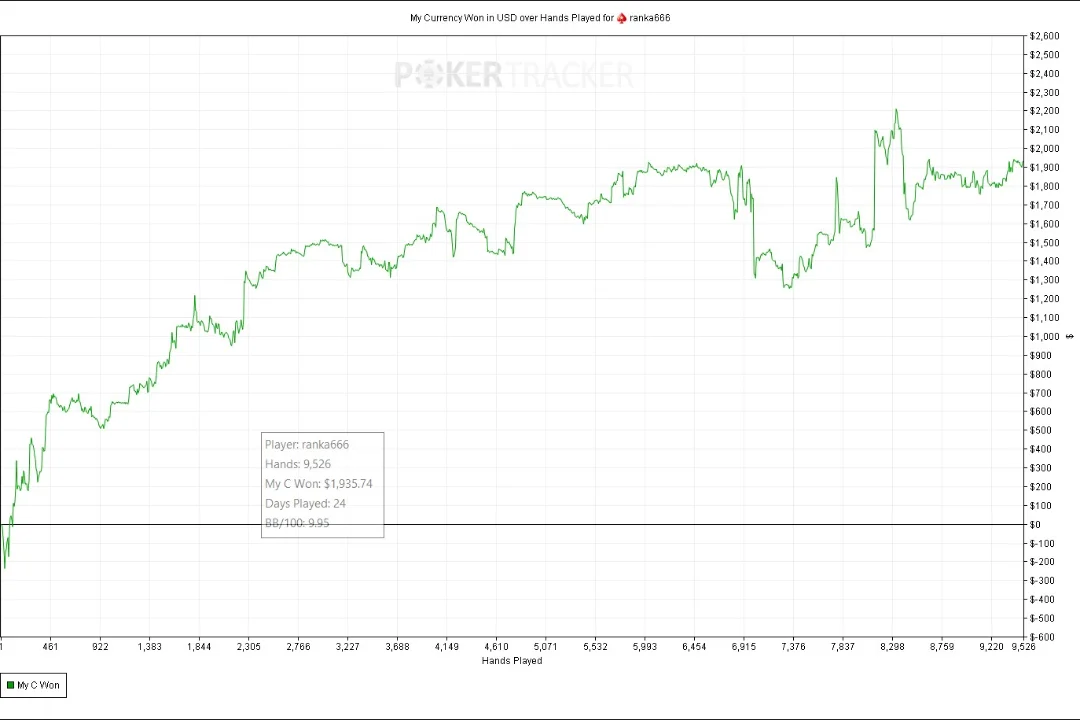Viewport: 1080px width, 720px height.
Task: Select the My C Won legend label
Action: [x=38, y=685]
